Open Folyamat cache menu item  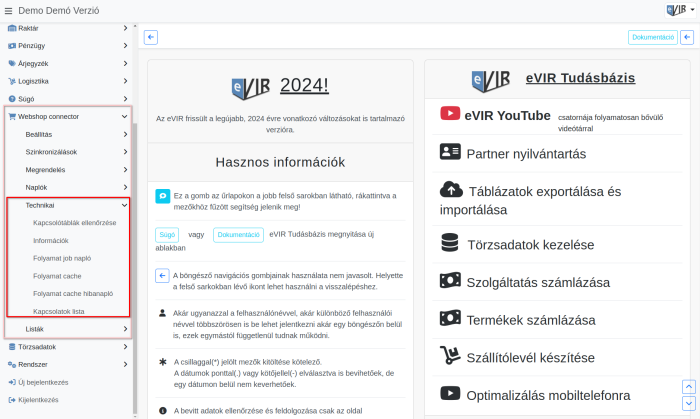click(57, 276)
